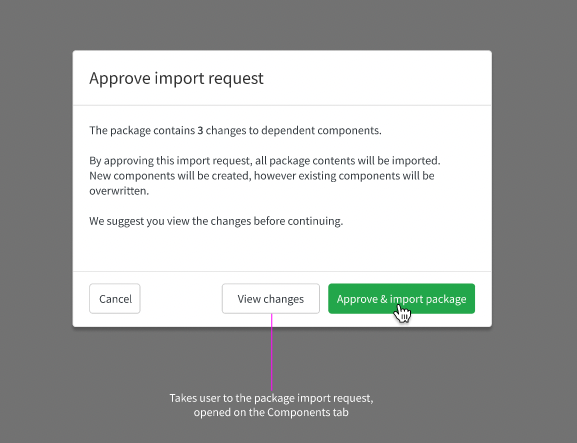Click the 'By approving this import request' line
The image size is (577, 443).
pyautogui.click(x=265, y=161)
